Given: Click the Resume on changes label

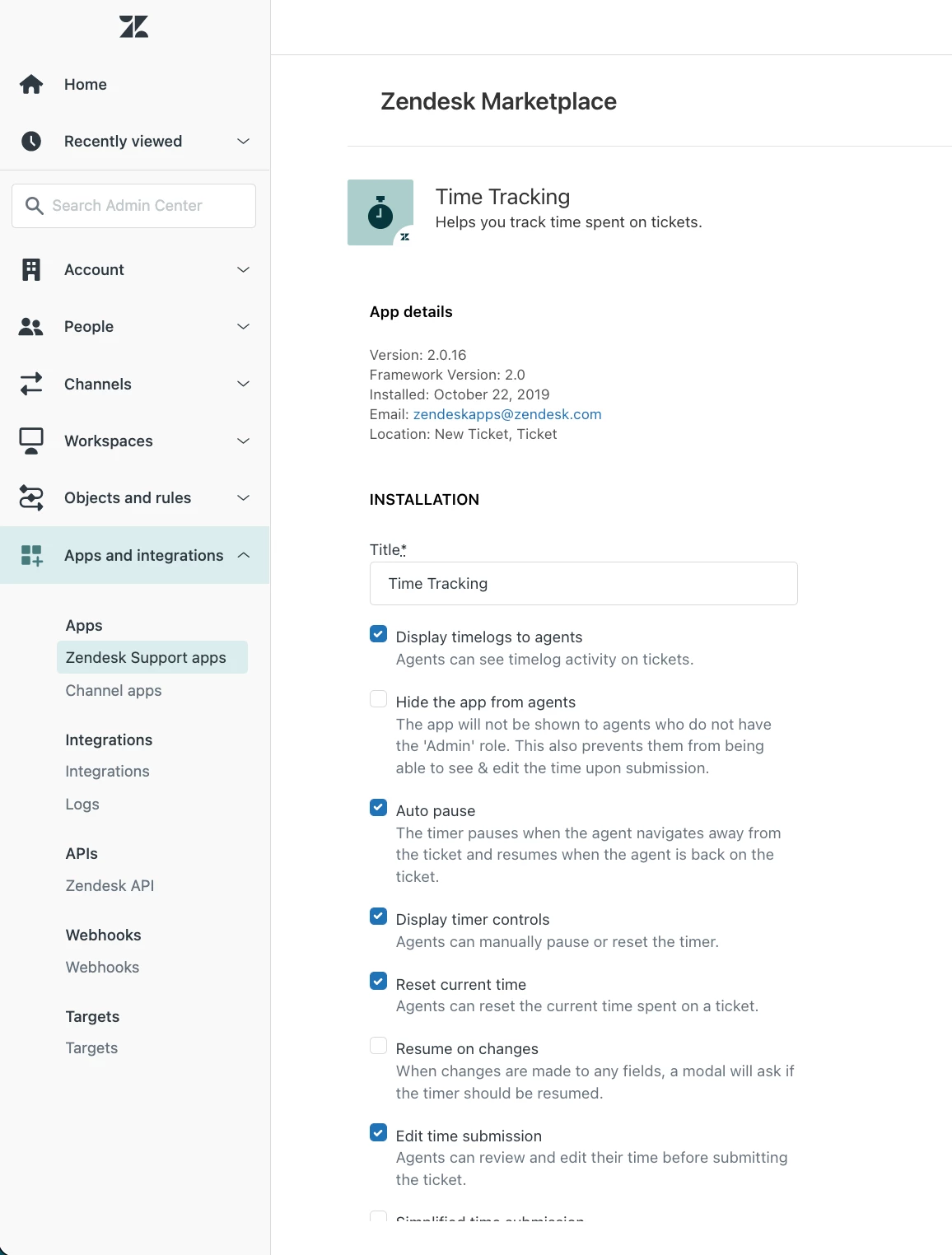Looking at the screenshot, I should [467, 1049].
